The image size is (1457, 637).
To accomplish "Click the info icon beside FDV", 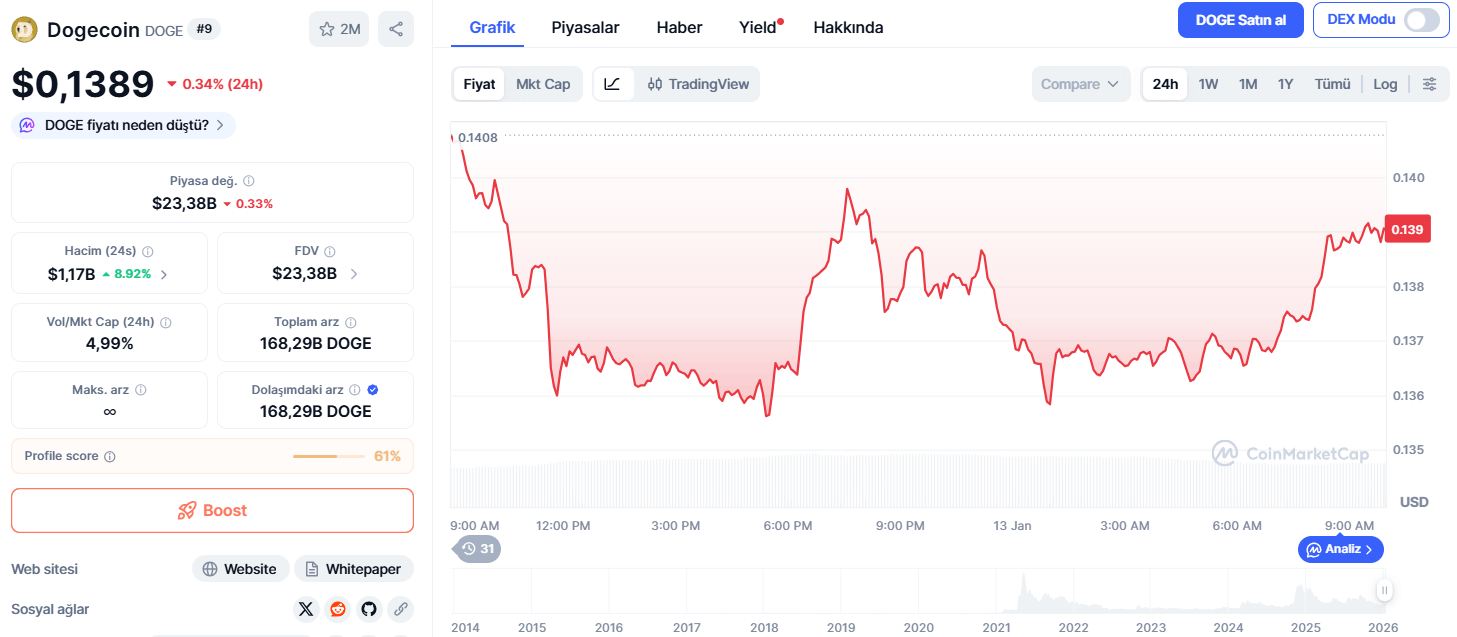I will click(330, 252).
